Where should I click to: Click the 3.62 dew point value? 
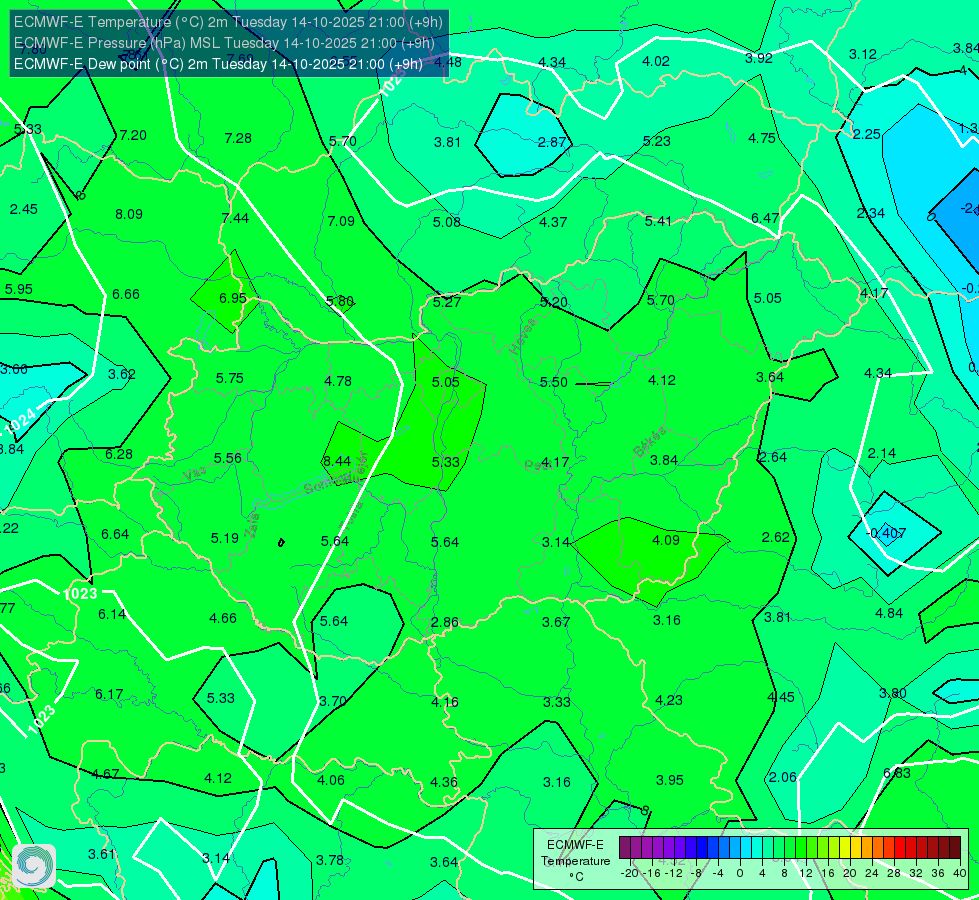[122, 374]
